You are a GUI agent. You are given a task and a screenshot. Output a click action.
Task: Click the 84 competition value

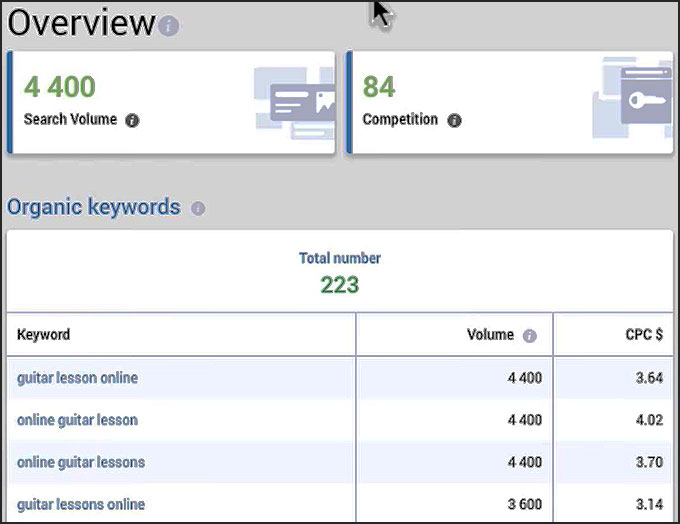(379, 87)
